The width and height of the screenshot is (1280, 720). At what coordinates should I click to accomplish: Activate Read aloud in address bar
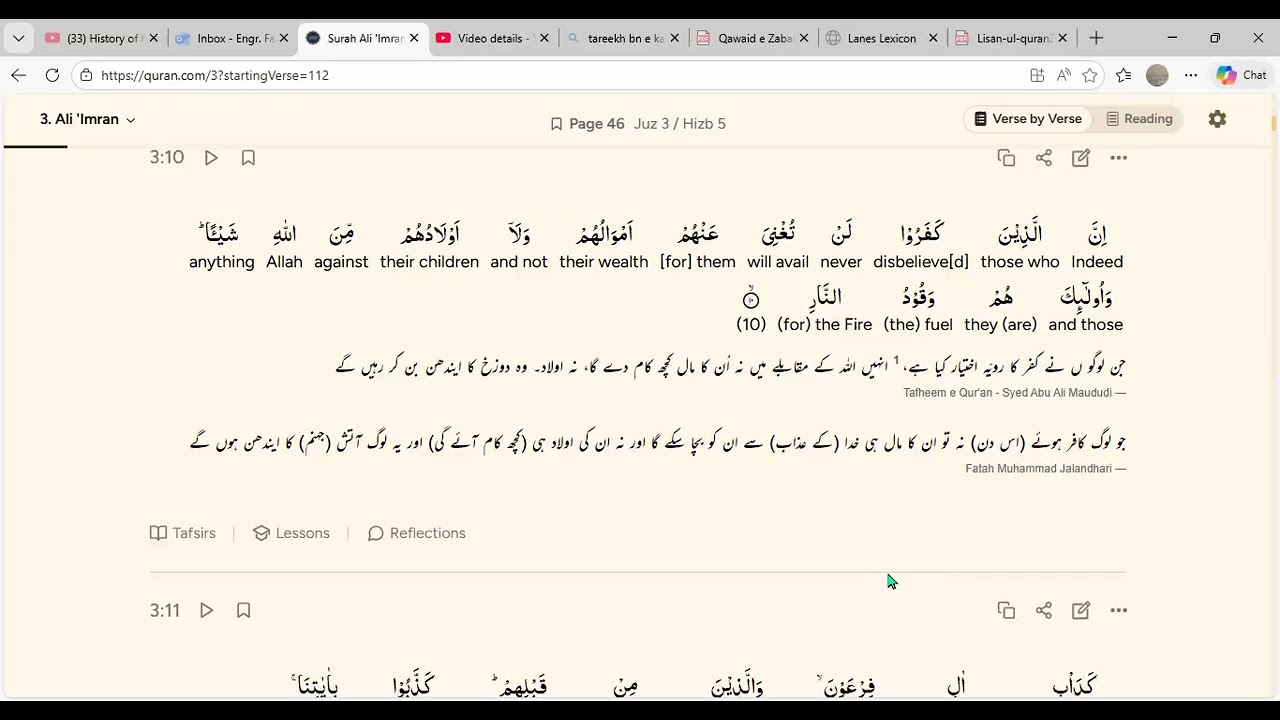tap(1063, 75)
